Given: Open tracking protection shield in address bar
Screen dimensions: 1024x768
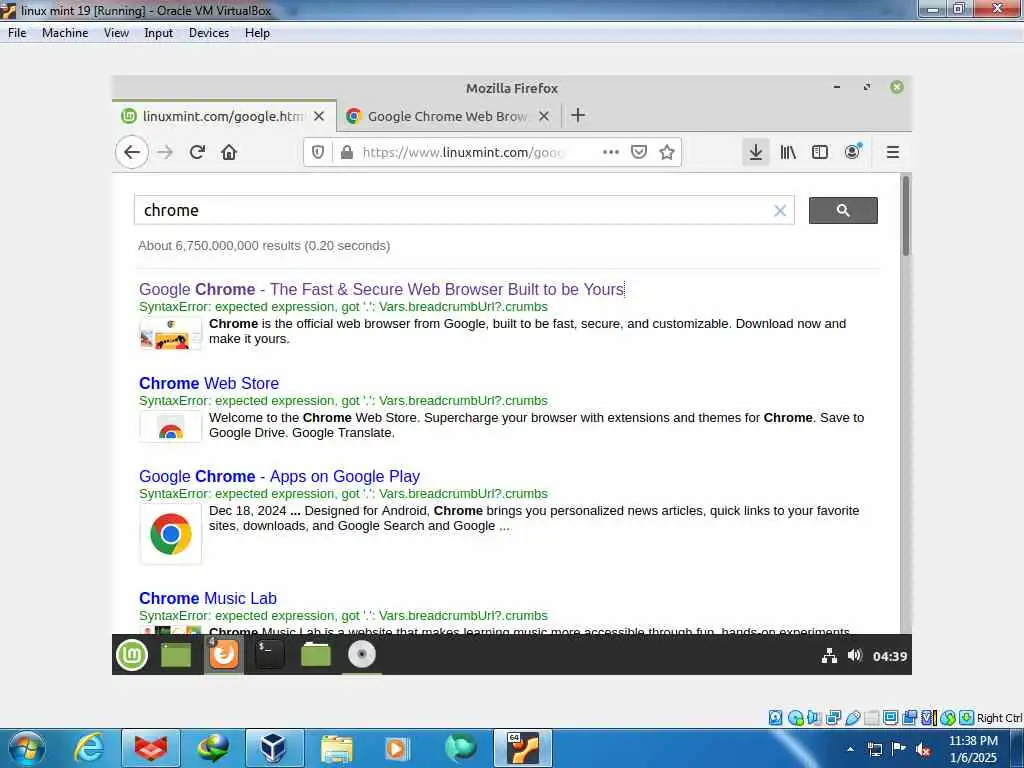Looking at the screenshot, I should coord(318,152).
